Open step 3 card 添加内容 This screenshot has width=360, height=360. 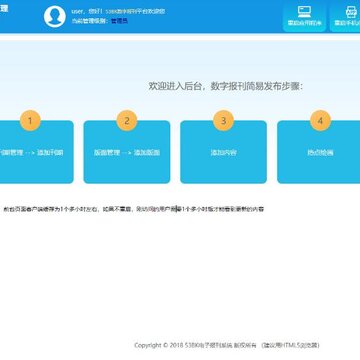pos(223,152)
